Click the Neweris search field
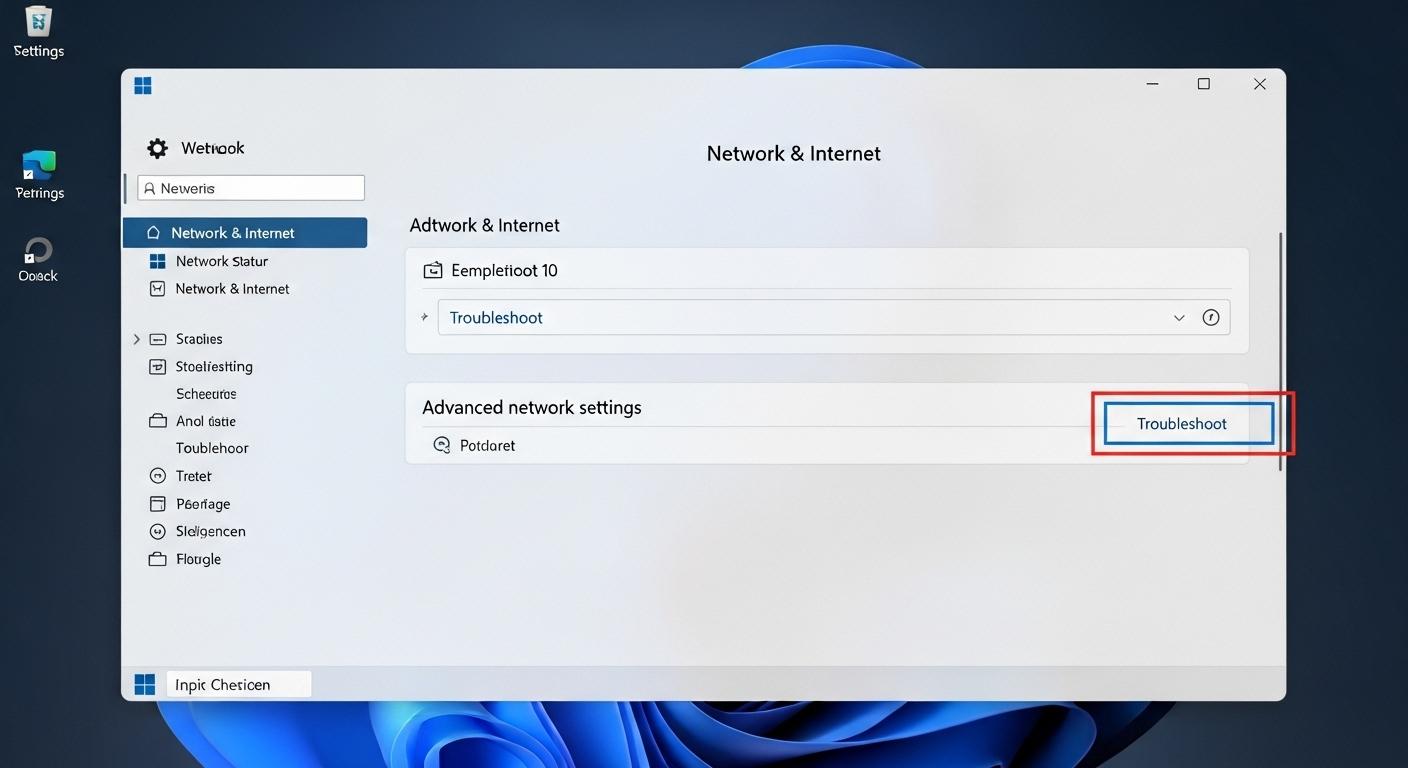Image resolution: width=1408 pixels, height=768 pixels. 250,187
